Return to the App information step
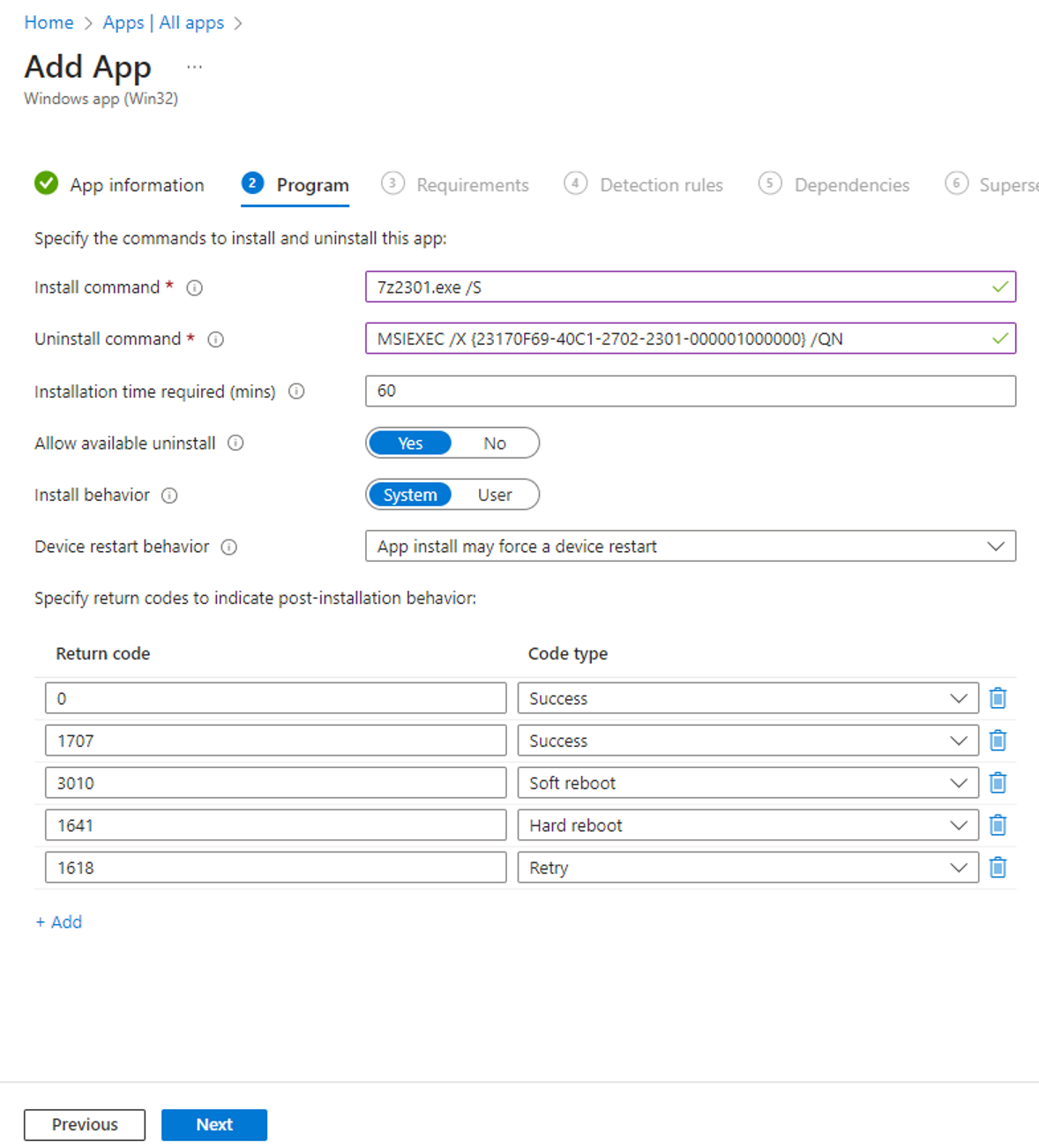1039x1148 pixels. tap(137, 184)
